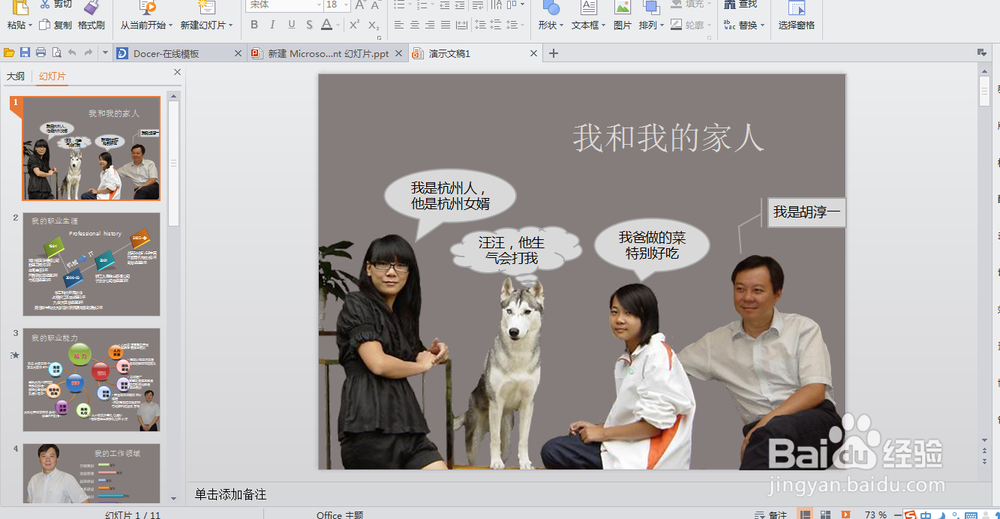Save the presentation with the disk icon
The width and height of the screenshot is (1000, 519).
point(25,53)
